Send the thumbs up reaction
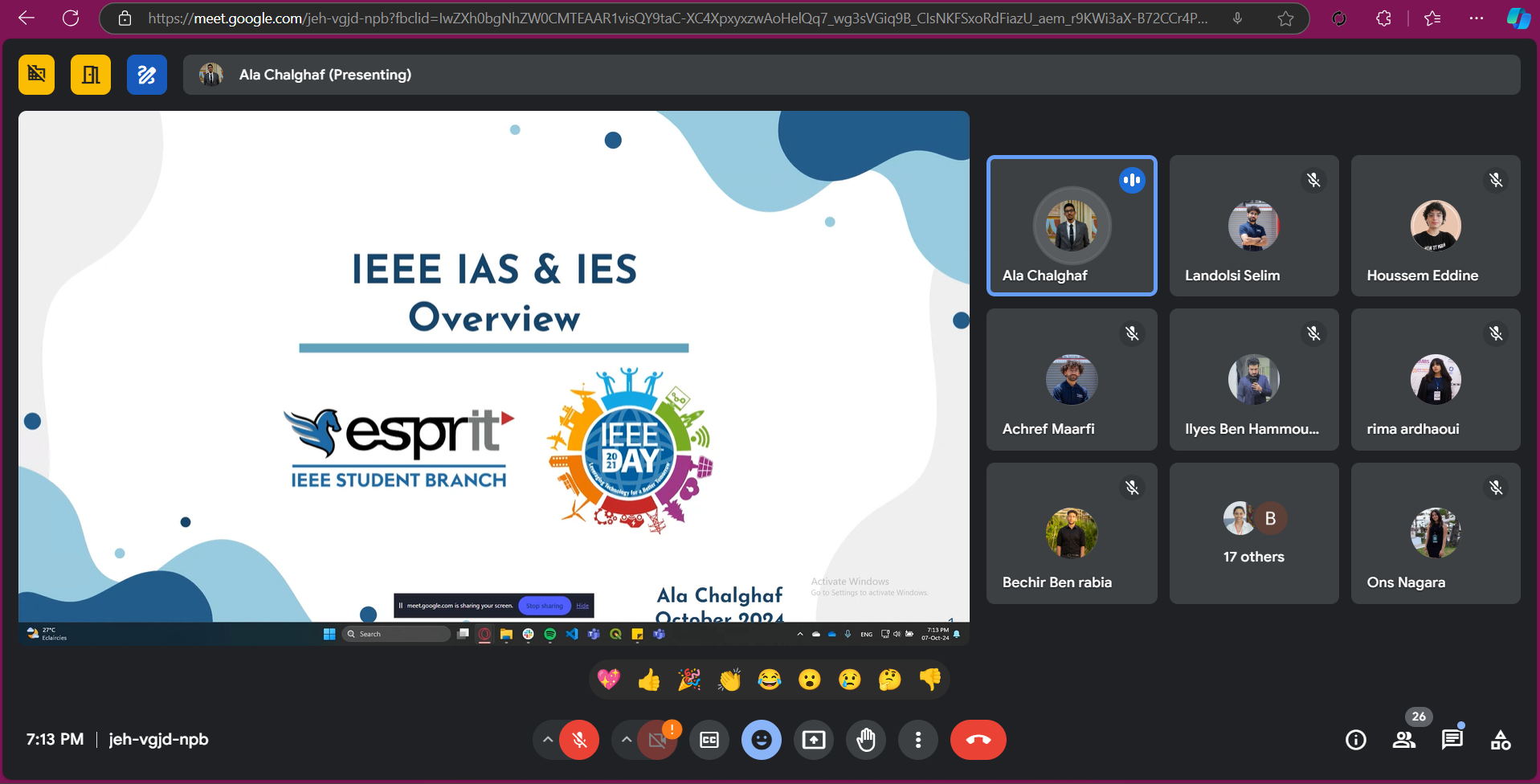Viewport: 1540px width, 784px height. (x=649, y=680)
